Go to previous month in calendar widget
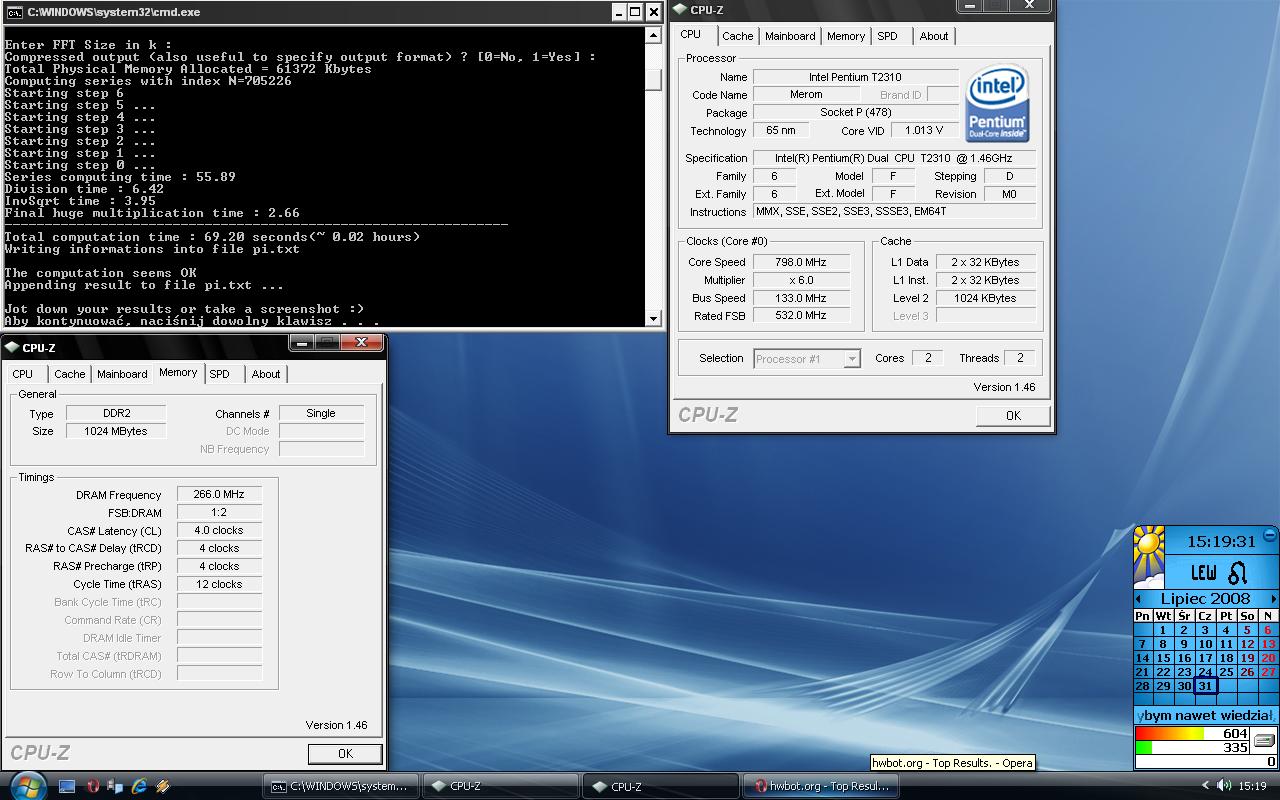This screenshot has height=800, width=1280. click(x=1139, y=599)
